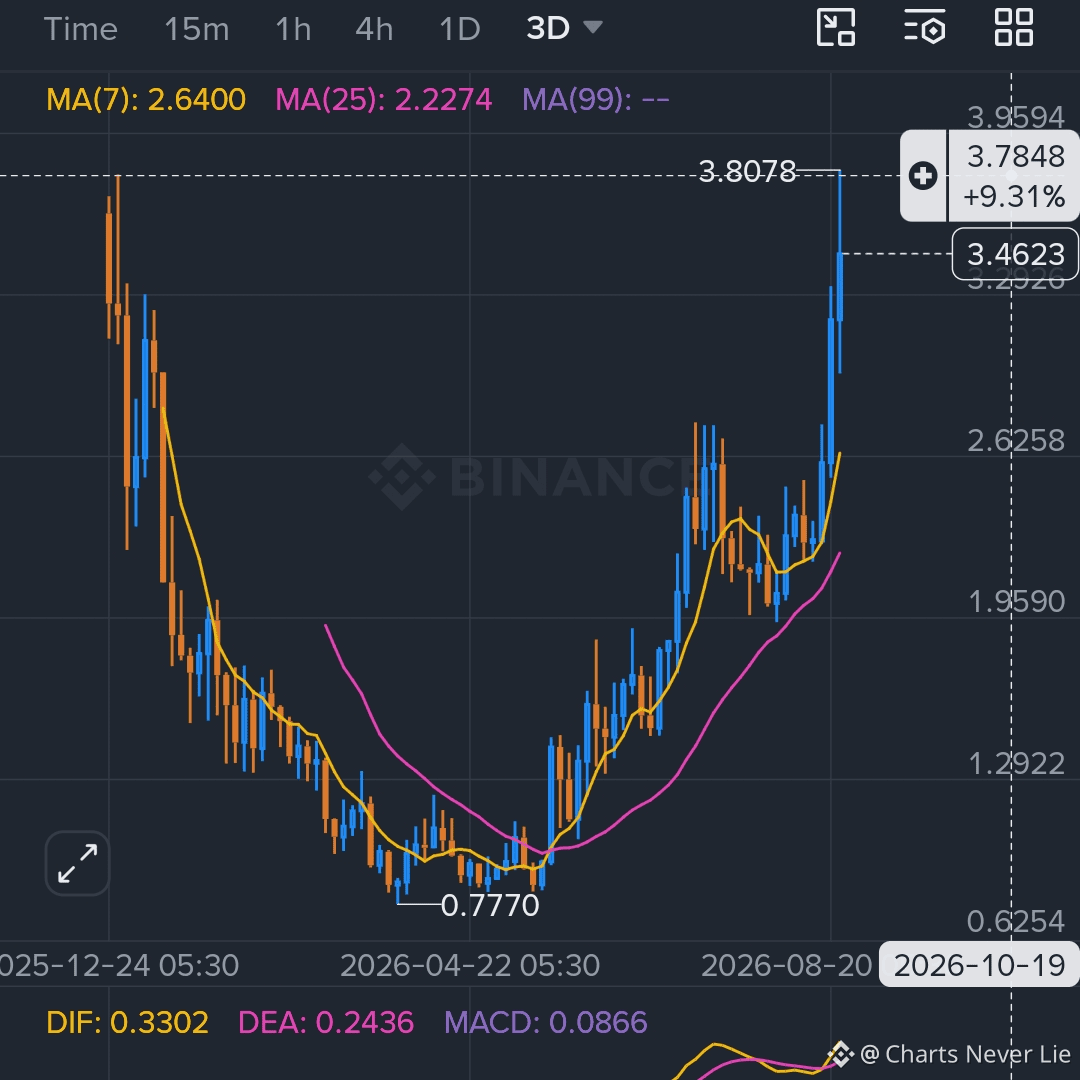This screenshot has height=1080, width=1080.
Task: Select the 1D interval
Action: click(459, 30)
